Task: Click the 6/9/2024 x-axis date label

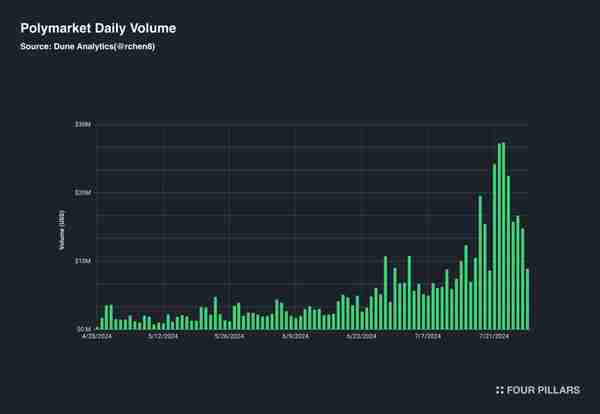Action: [295, 336]
